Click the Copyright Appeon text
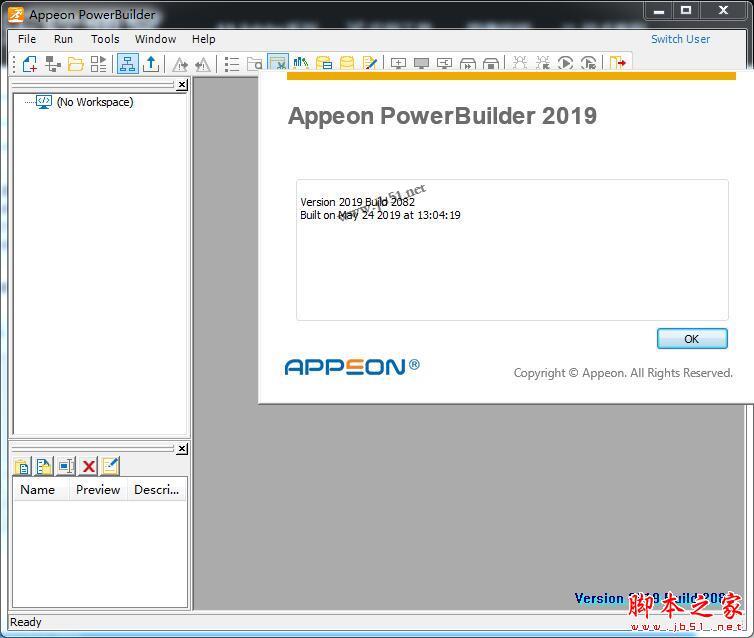Image resolution: width=754 pixels, height=638 pixels. tap(623, 373)
